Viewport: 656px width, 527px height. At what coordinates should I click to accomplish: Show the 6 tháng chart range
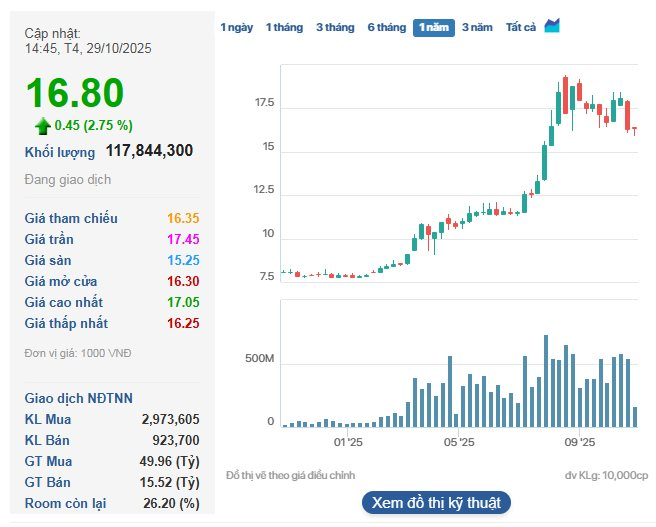(386, 27)
